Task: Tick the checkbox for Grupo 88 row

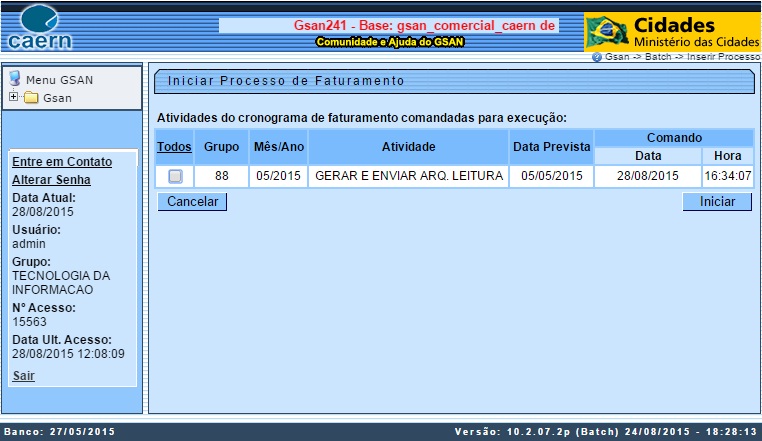Action: point(175,177)
